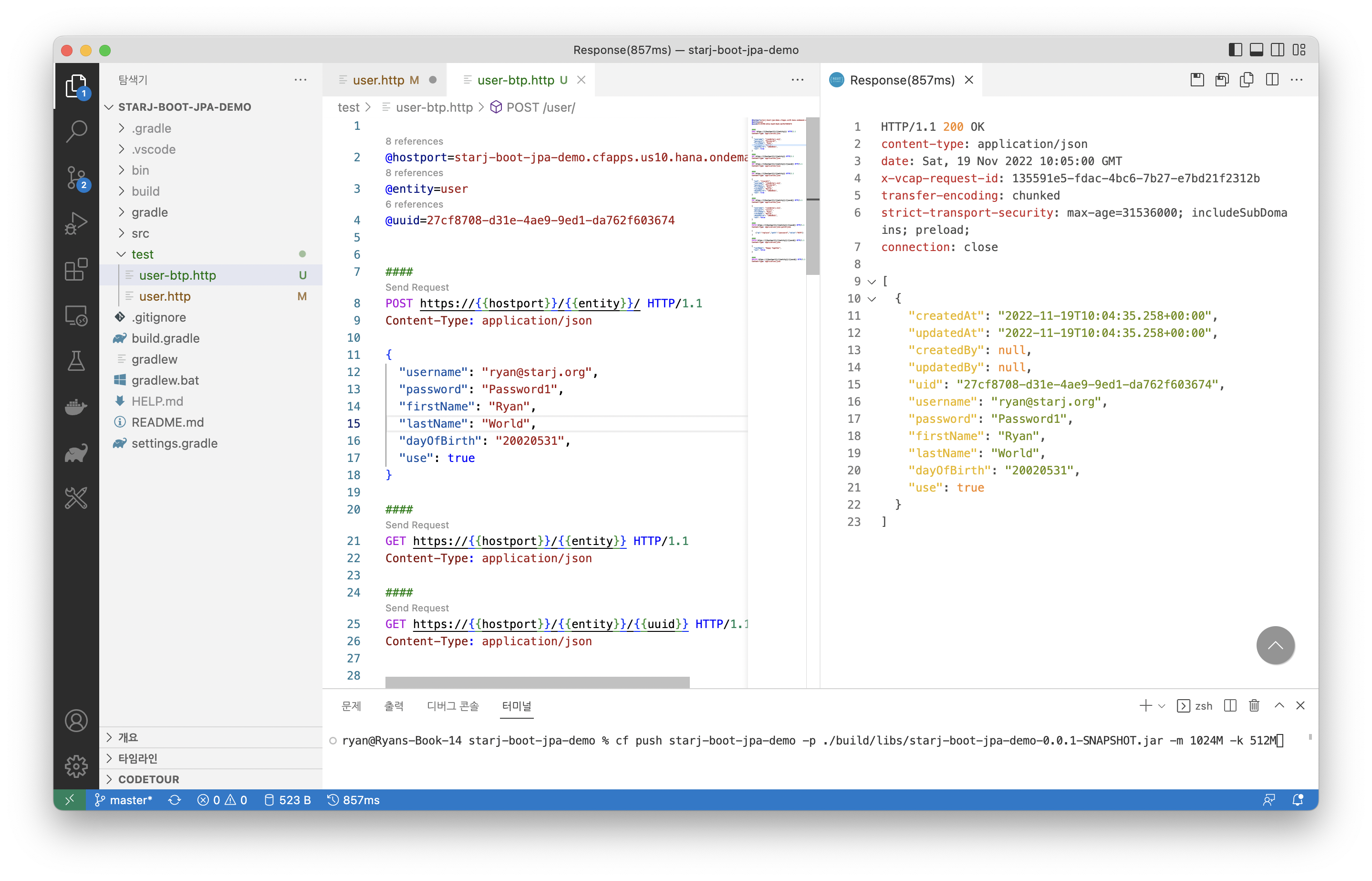Image resolution: width=1372 pixels, height=881 pixels.
Task: Click the master branch in status bar
Action: 124,800
